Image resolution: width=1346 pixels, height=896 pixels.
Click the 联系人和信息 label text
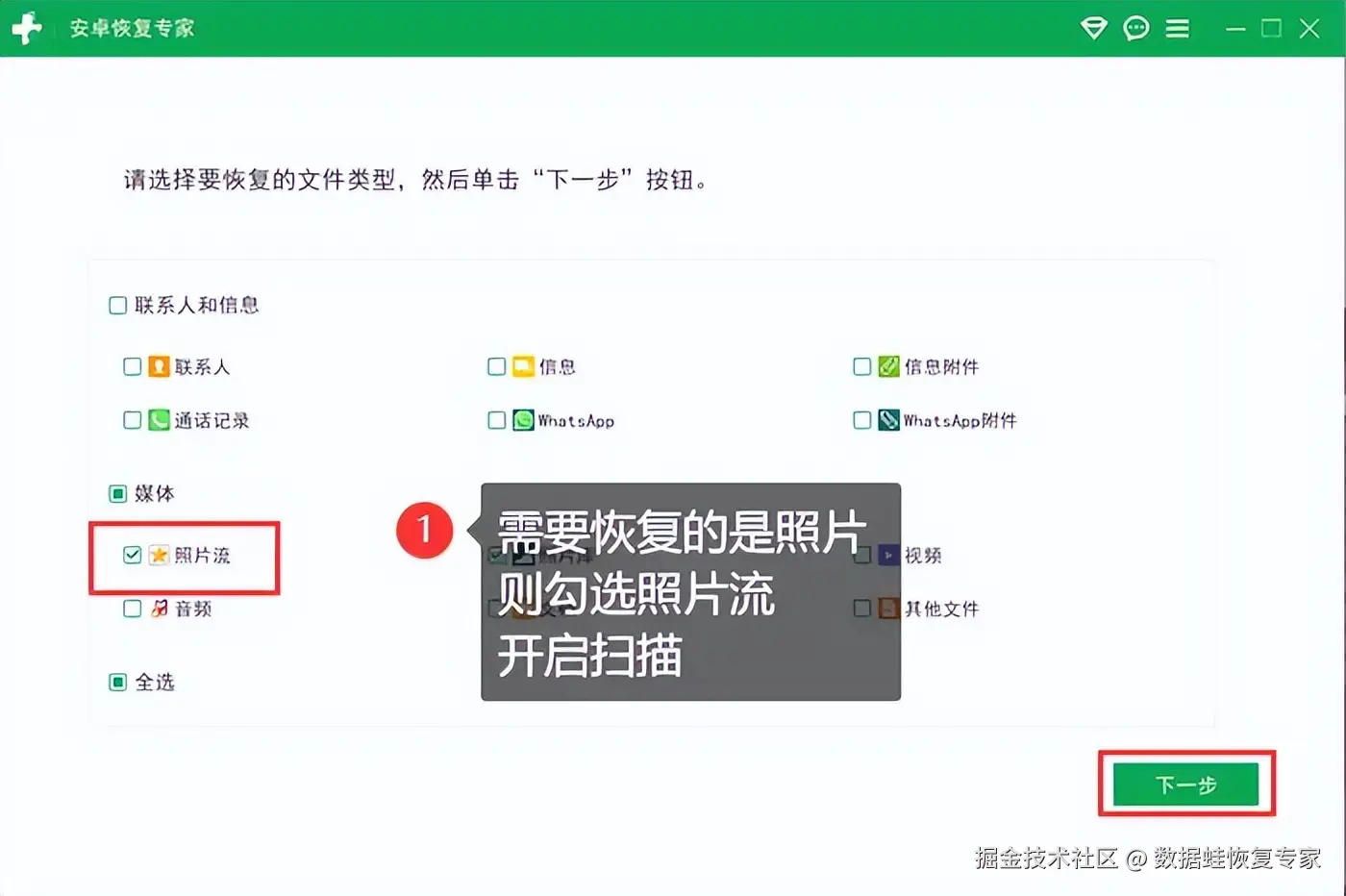[197, 306]
